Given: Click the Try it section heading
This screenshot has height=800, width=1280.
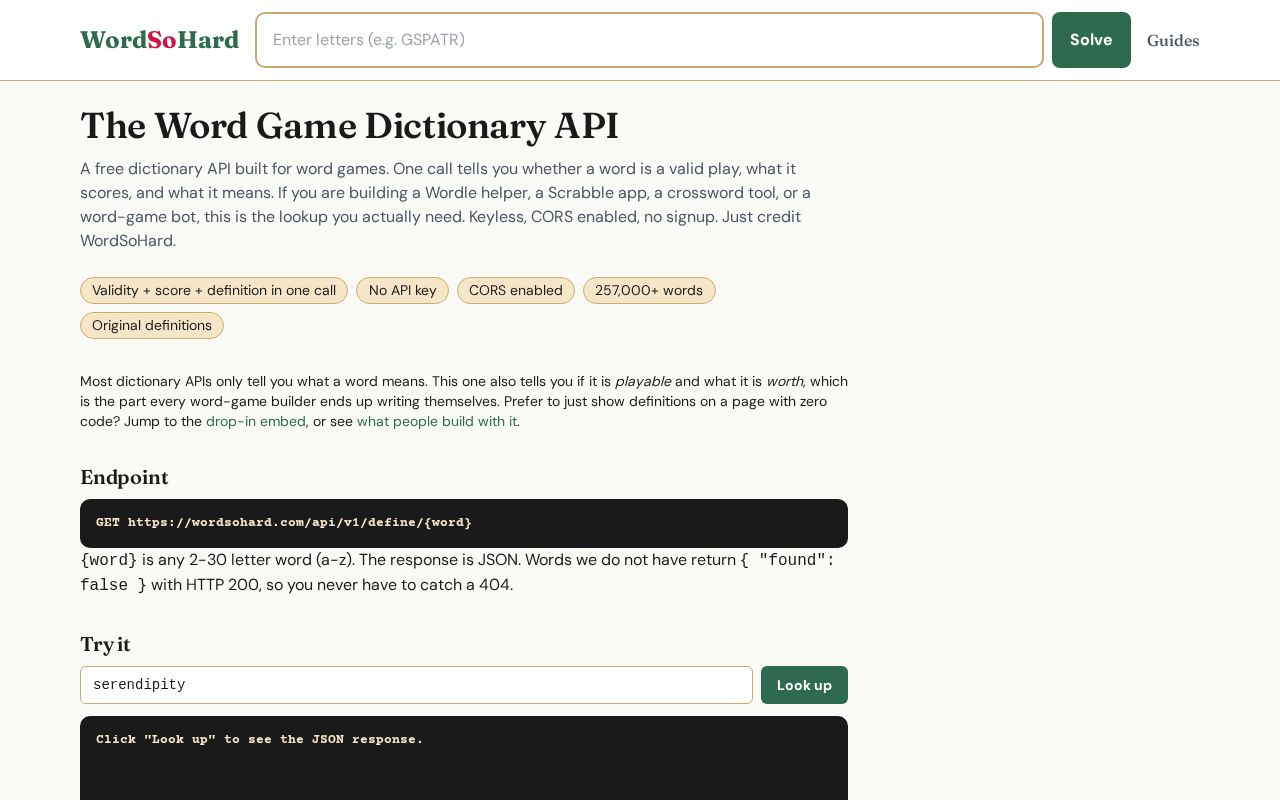Looking at the screenshot, I should coord(105,645).
